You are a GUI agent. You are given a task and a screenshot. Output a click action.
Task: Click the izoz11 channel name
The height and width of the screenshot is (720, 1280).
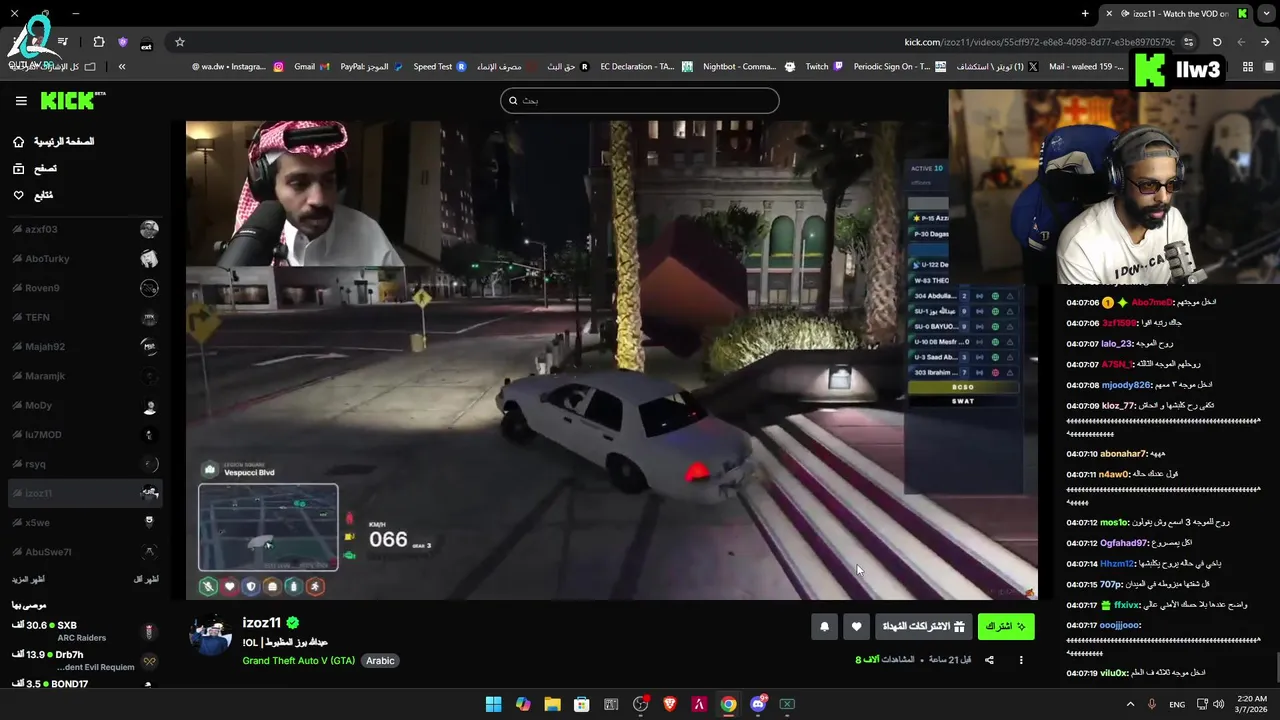262,623
